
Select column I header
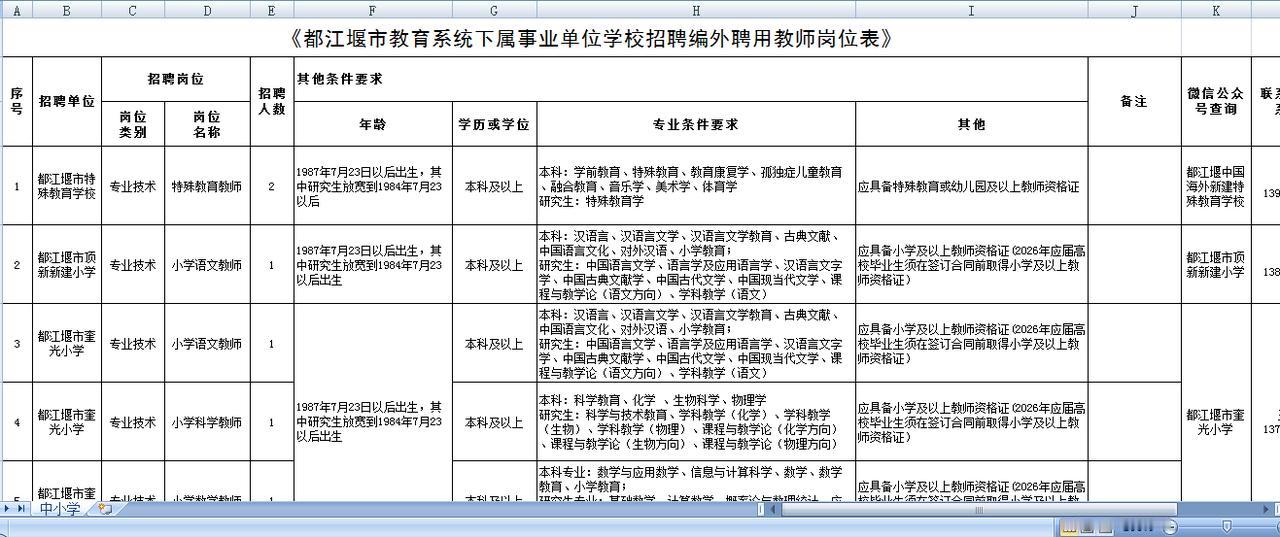pyautogui.click(x=971, y=10)
